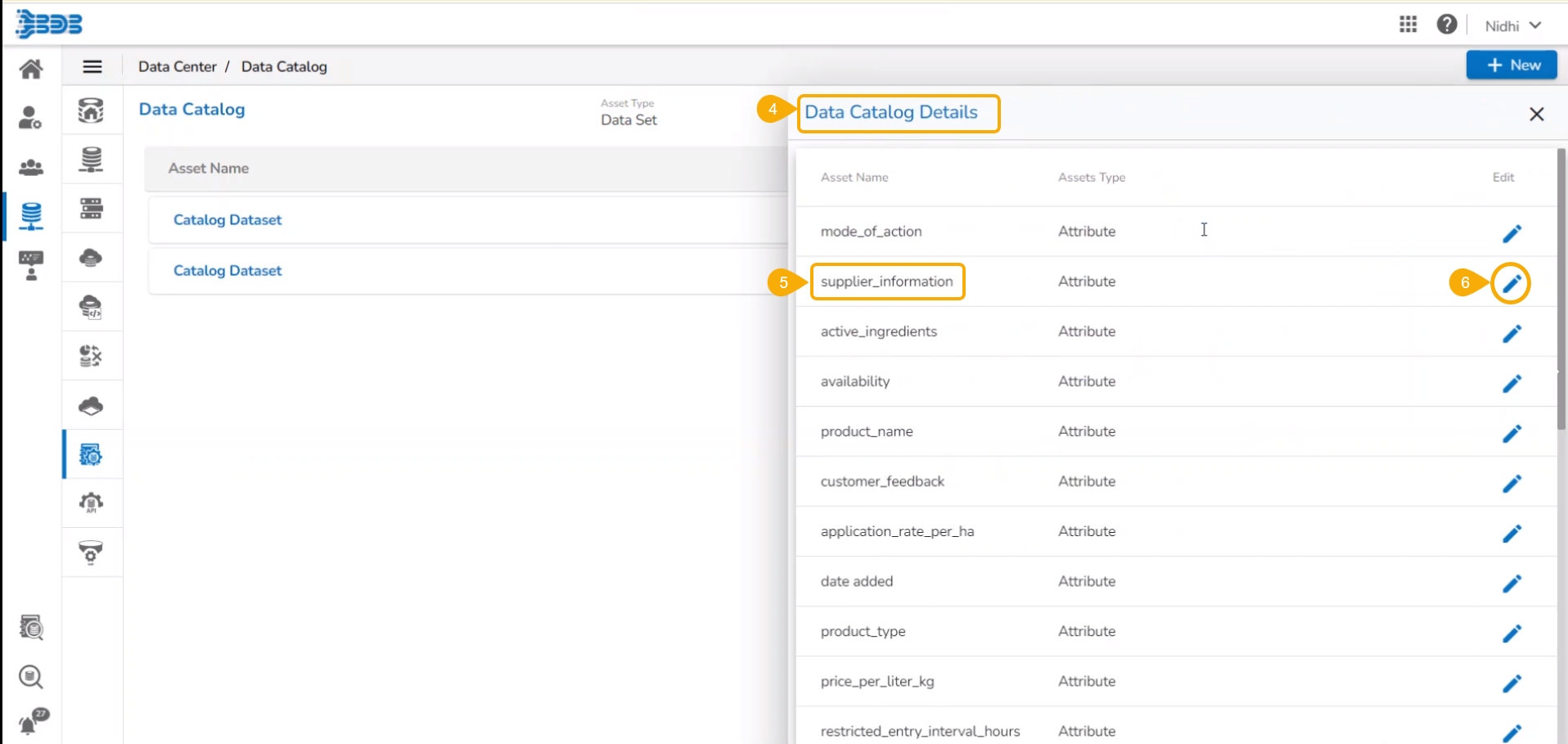Image resolution: width=1568 pixels, height=744 pixels.
Task: Edit the supplier_information attribute
Action: click(1511, 283)
